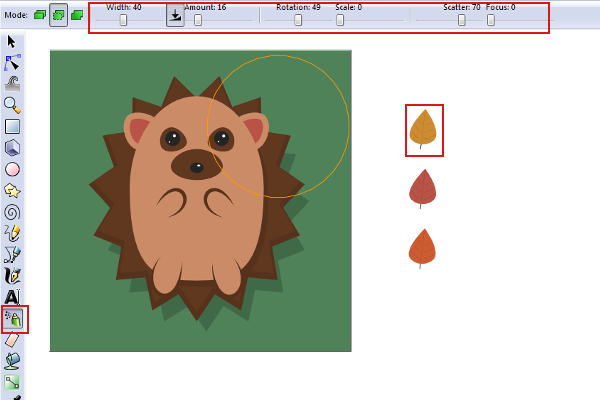Select the Tweak objects tool

(13, 84)
